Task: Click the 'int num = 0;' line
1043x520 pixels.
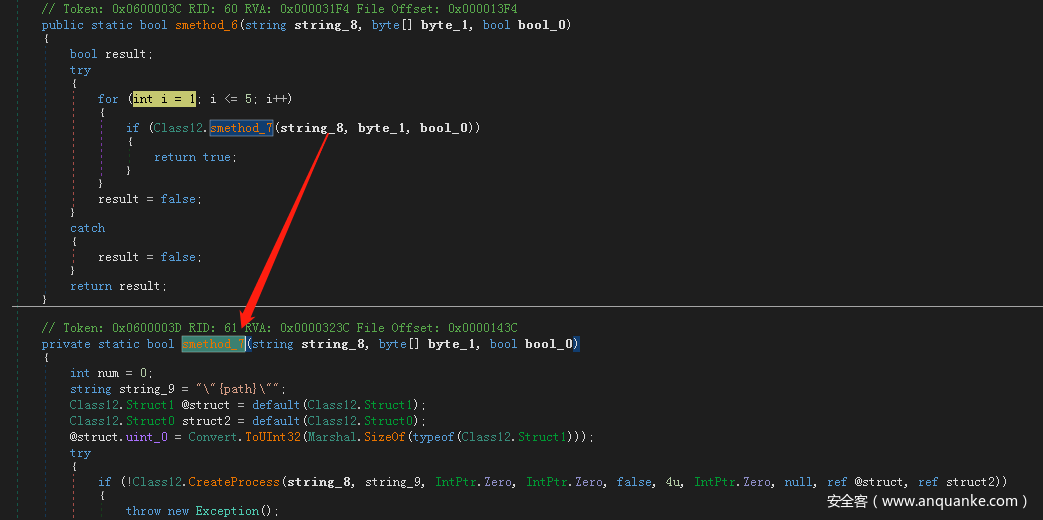Action: [111, 373]
